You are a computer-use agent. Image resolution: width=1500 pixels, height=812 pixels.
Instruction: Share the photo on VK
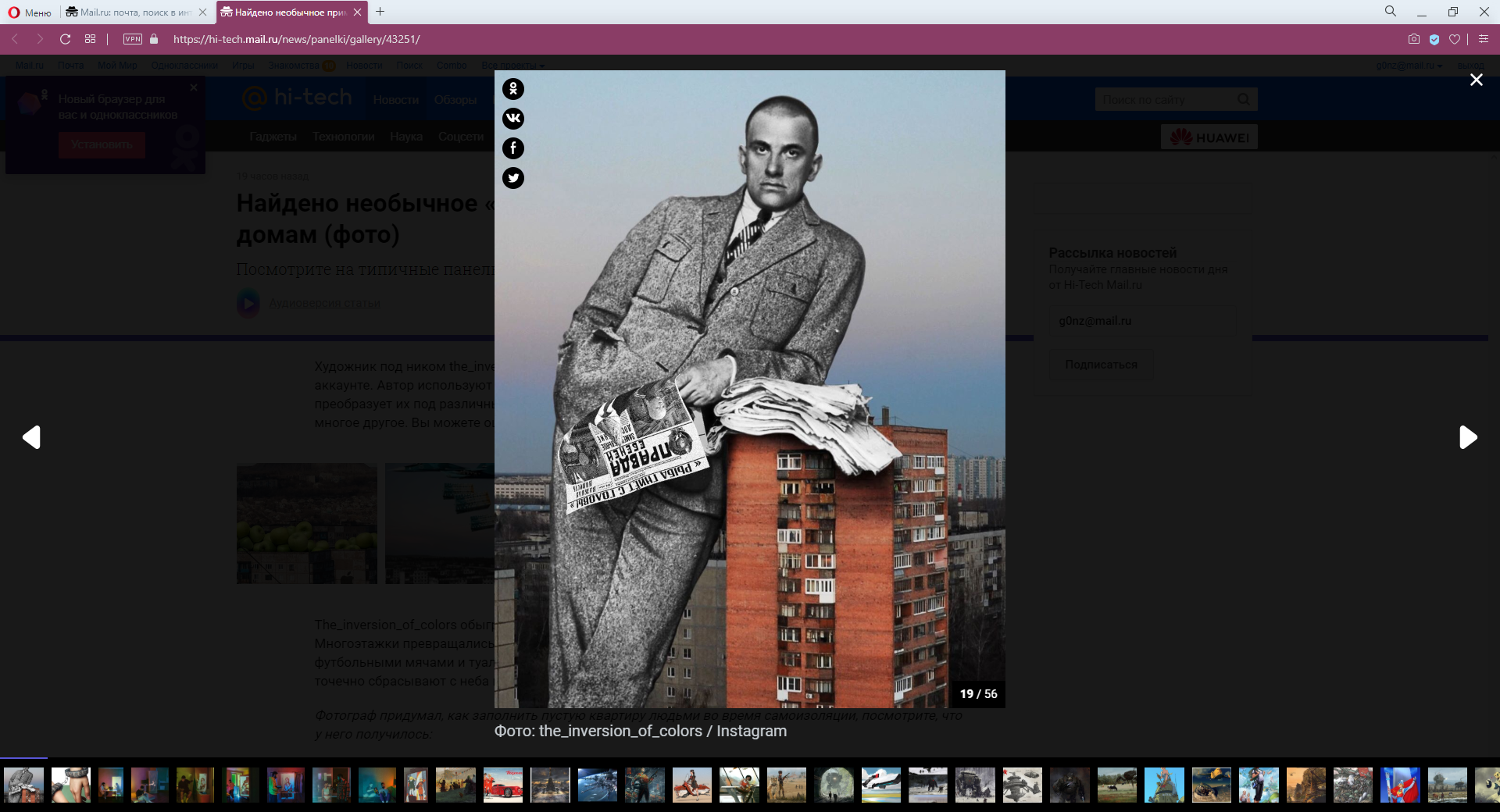coord(513,119)
